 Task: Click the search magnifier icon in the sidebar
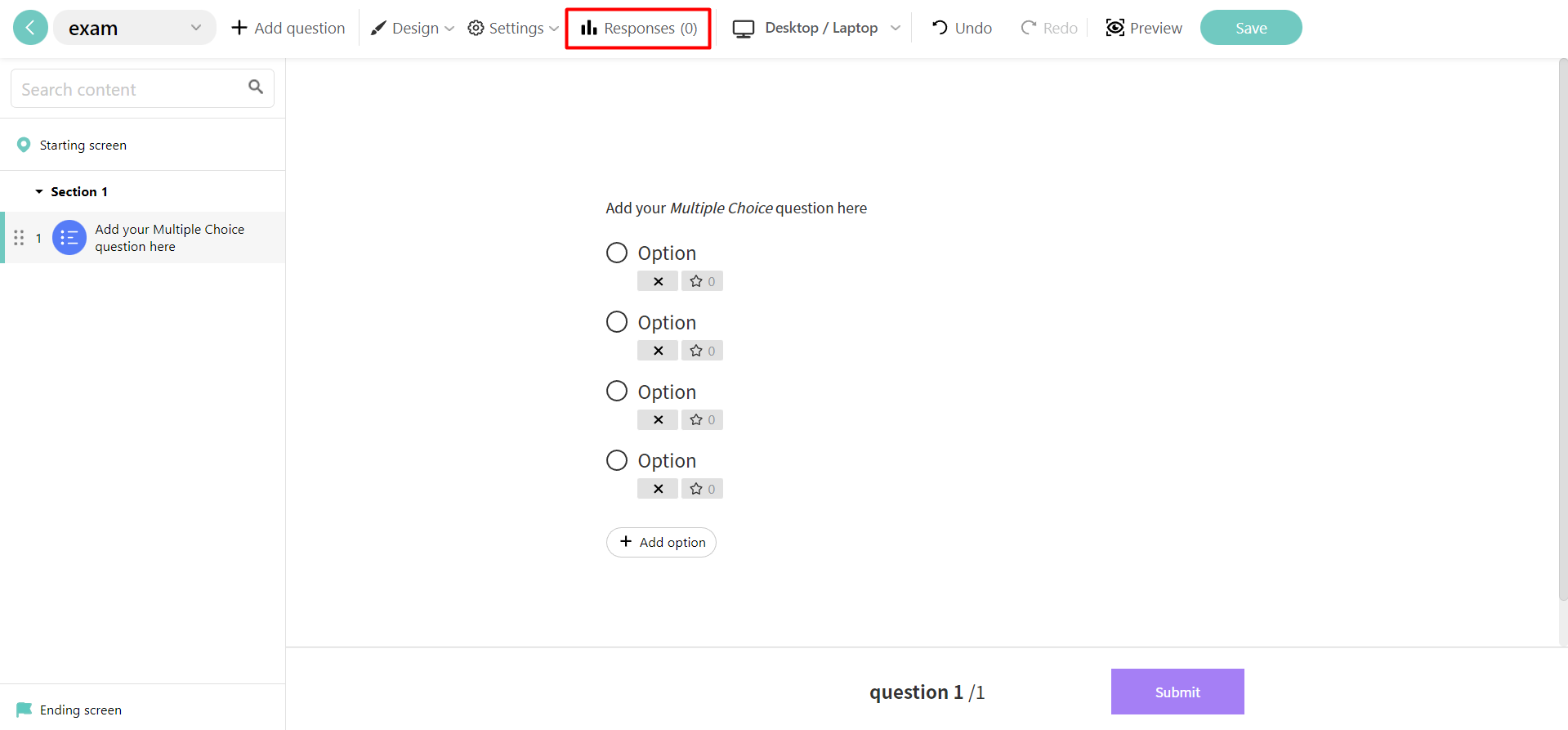point(256,87)
